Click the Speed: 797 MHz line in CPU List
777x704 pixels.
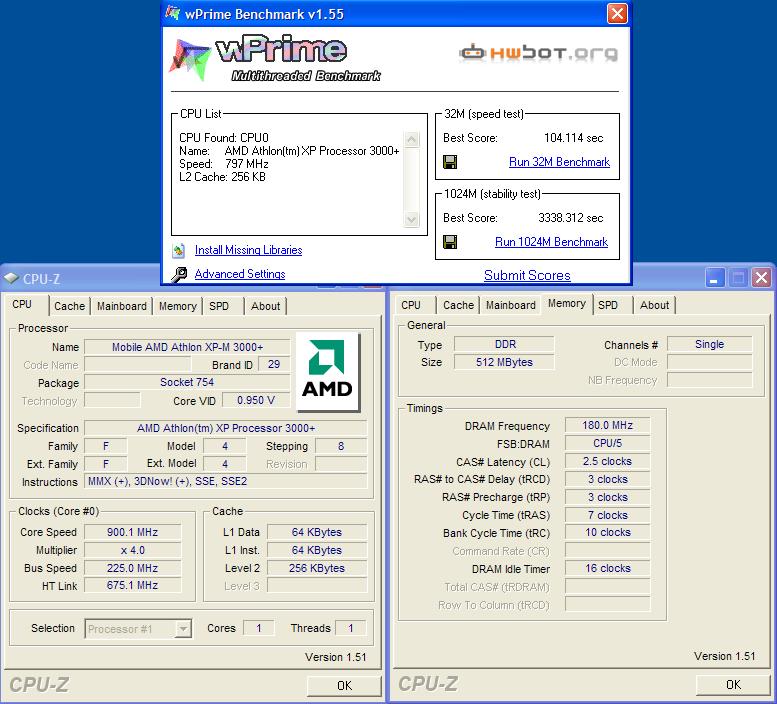223,164
